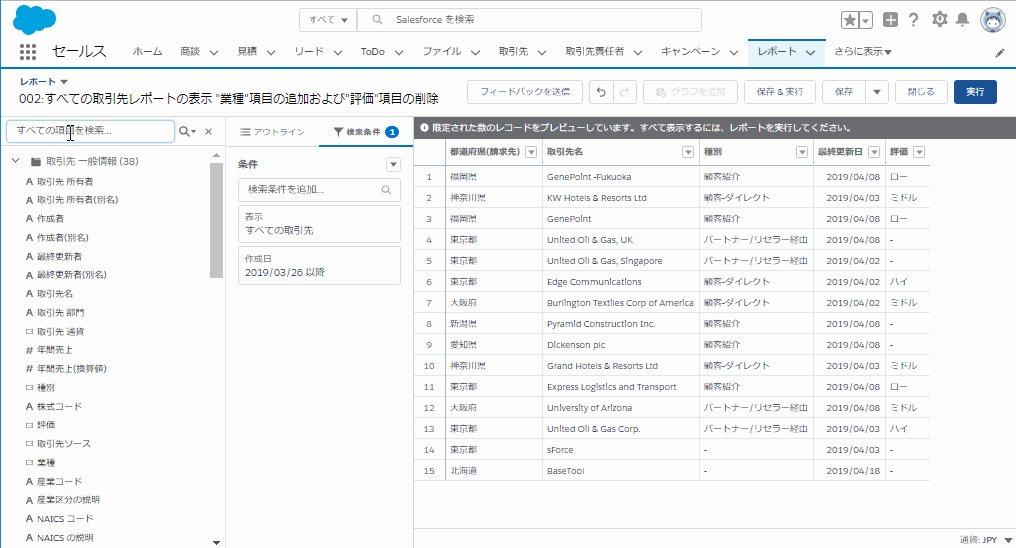Click the フィードバックを送信 button
Image resolution: width=1016 pixels, height=548 pixels.
point(525,92)
